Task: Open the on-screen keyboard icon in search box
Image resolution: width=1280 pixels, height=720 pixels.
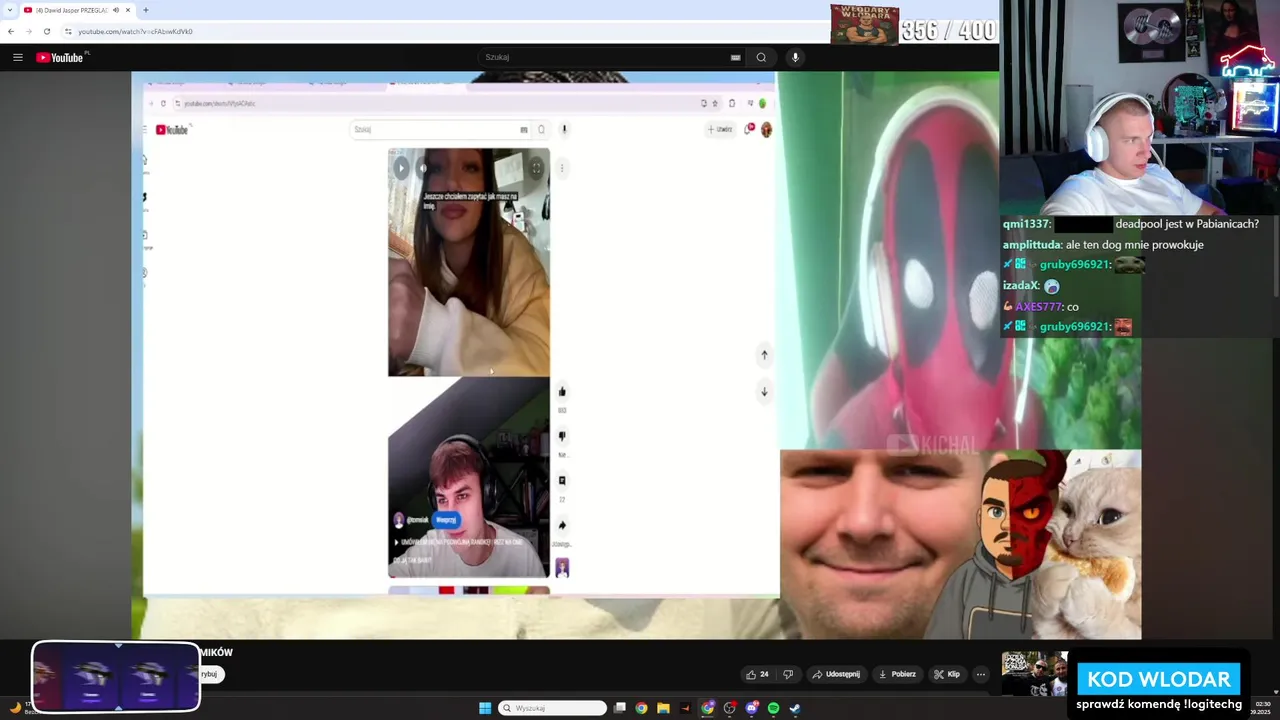Action: pyautogui.click(x=736, y=57)
